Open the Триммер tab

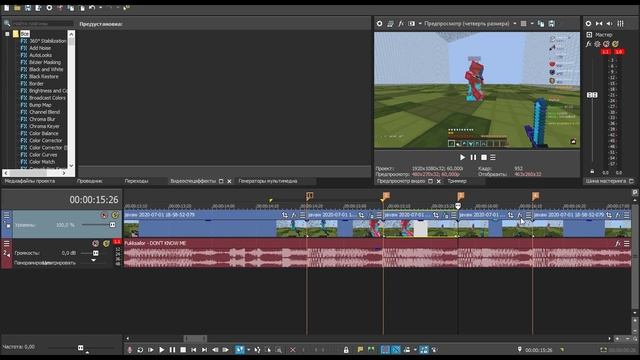(457, 181)
